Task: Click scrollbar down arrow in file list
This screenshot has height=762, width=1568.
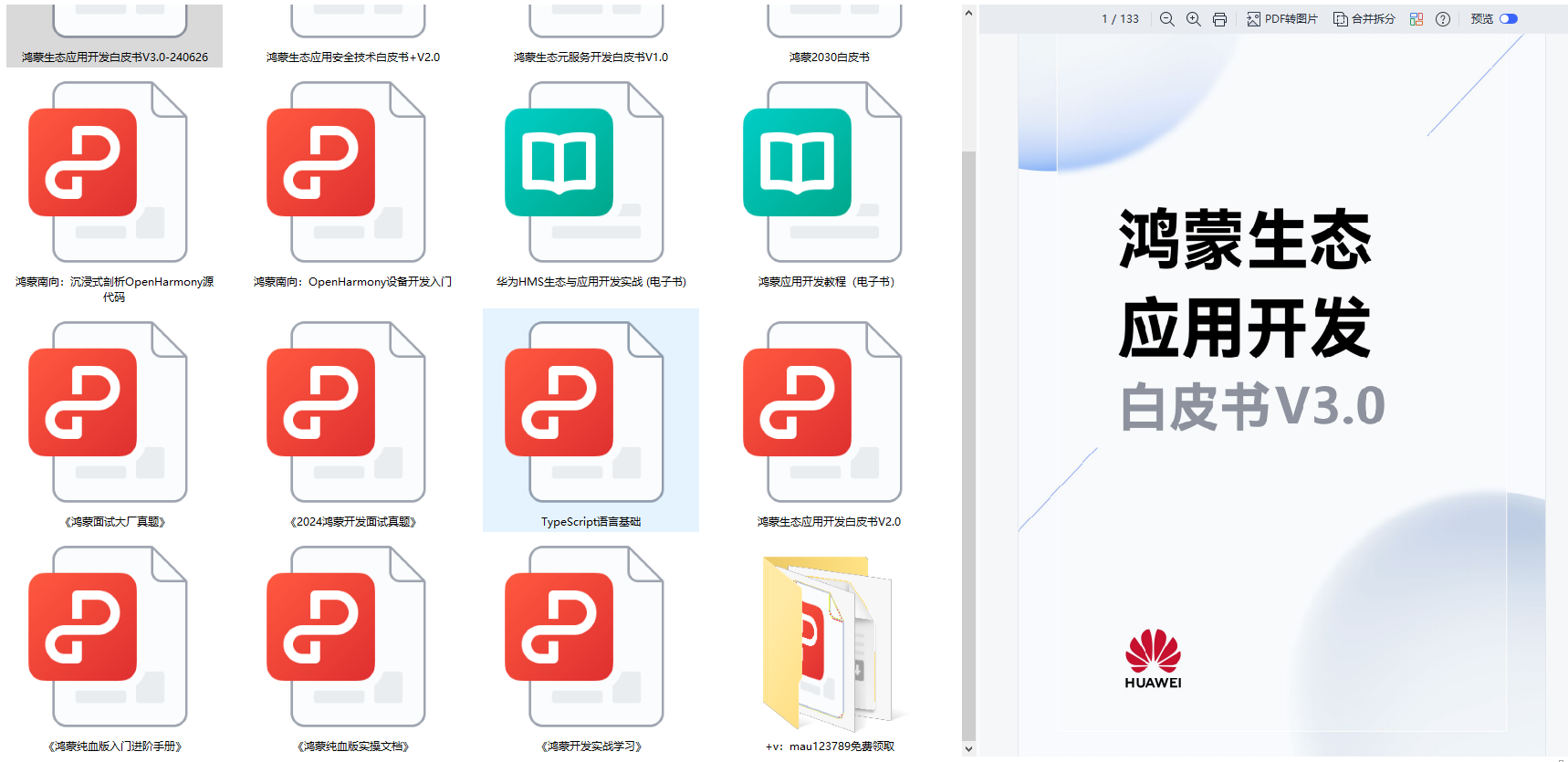Action: [968, 749]
